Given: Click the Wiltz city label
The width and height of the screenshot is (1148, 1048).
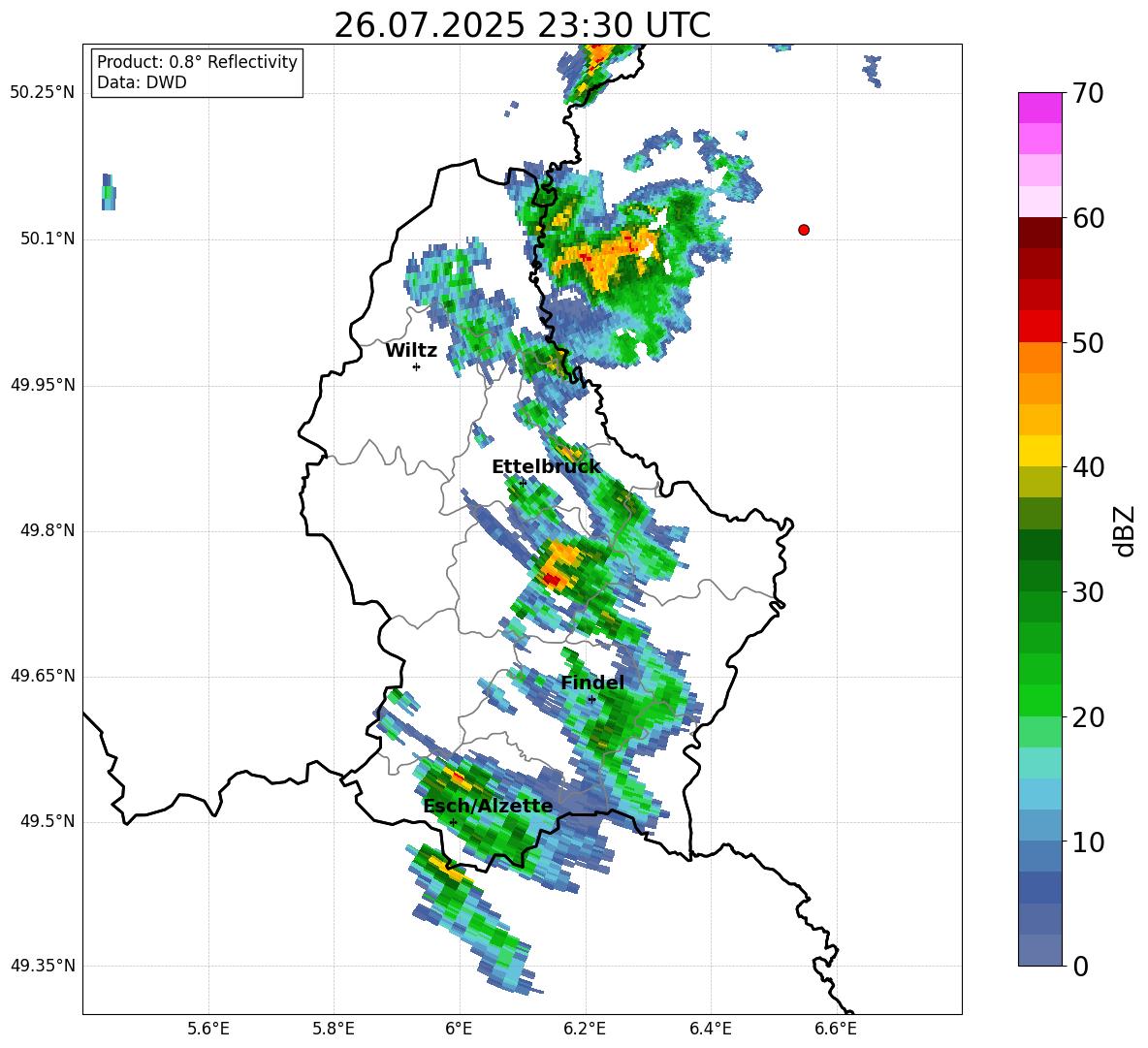Looking at the screenshot, I should (x=411, y=351).
